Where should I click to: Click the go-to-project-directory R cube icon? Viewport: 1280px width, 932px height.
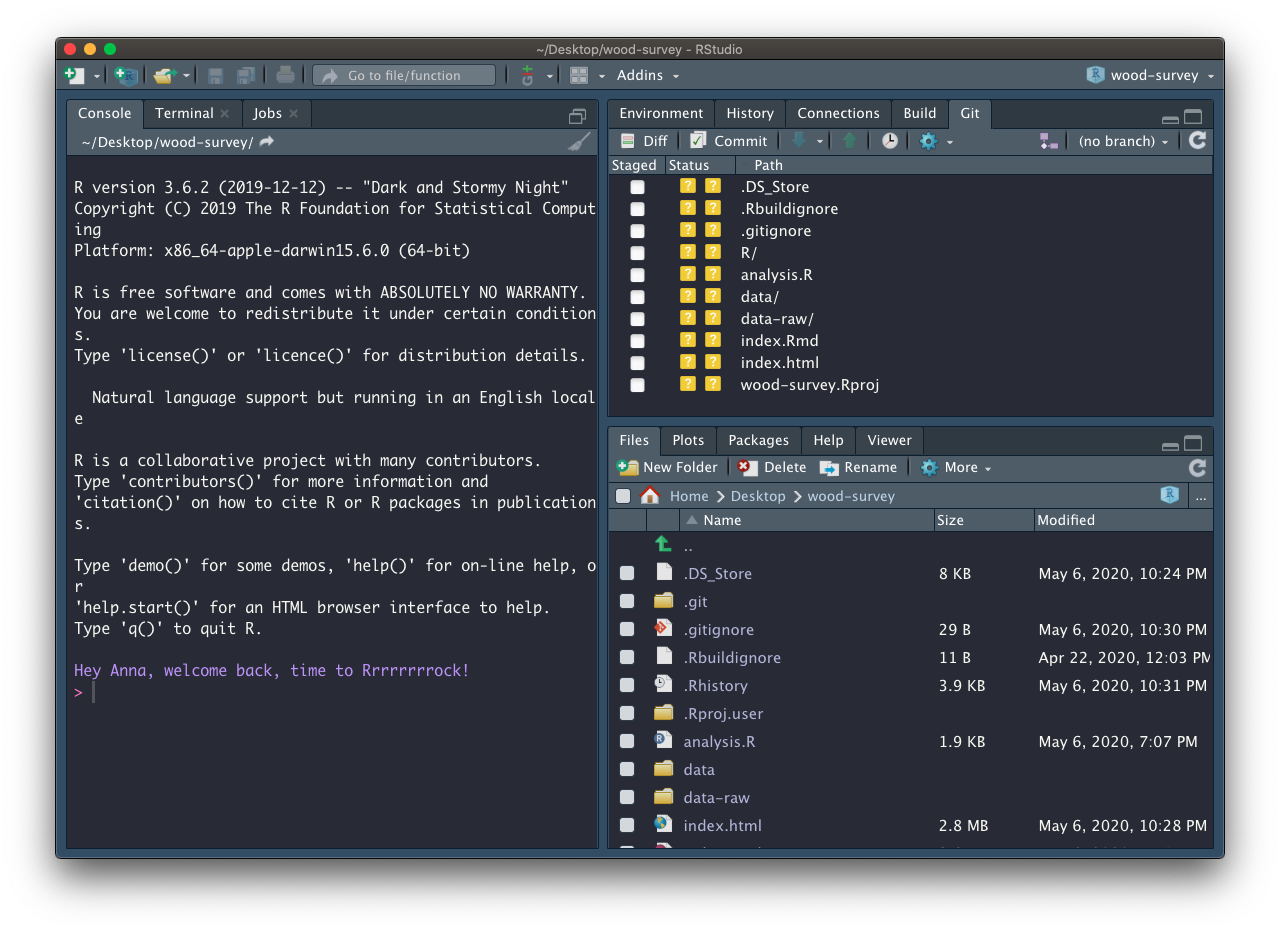pos(1169,495)
